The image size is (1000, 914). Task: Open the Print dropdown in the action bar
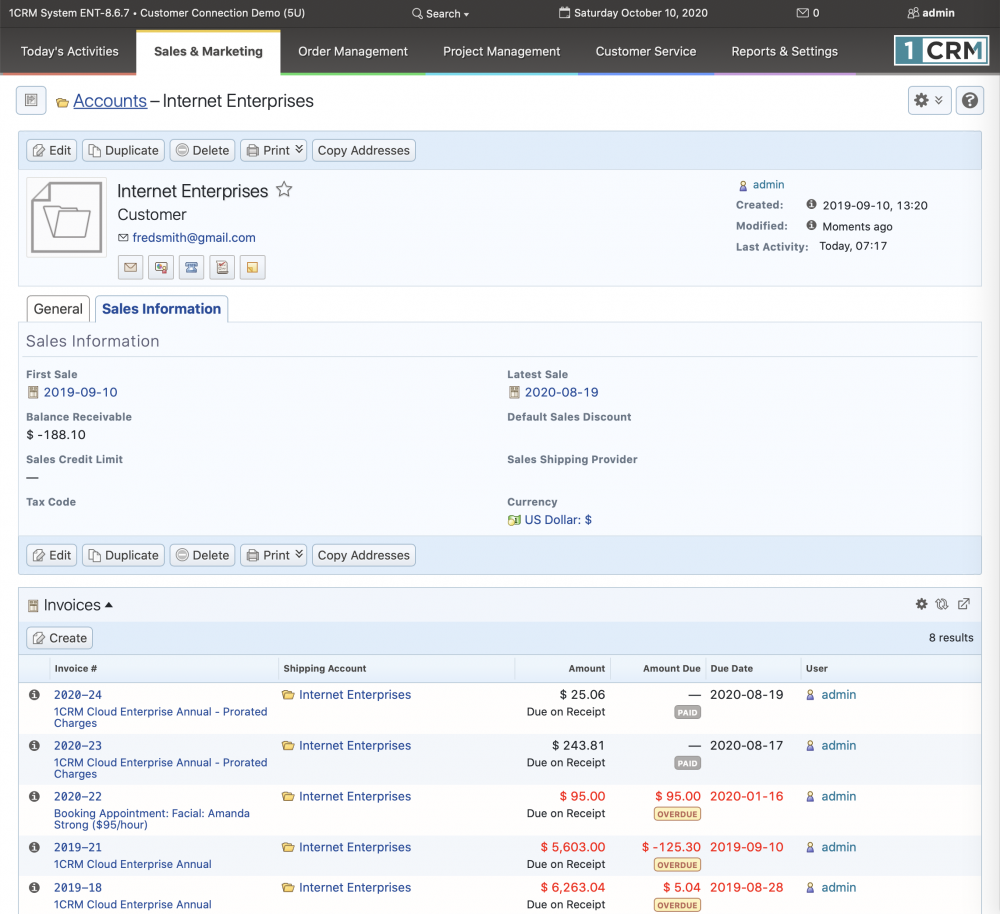click(273, 150)
